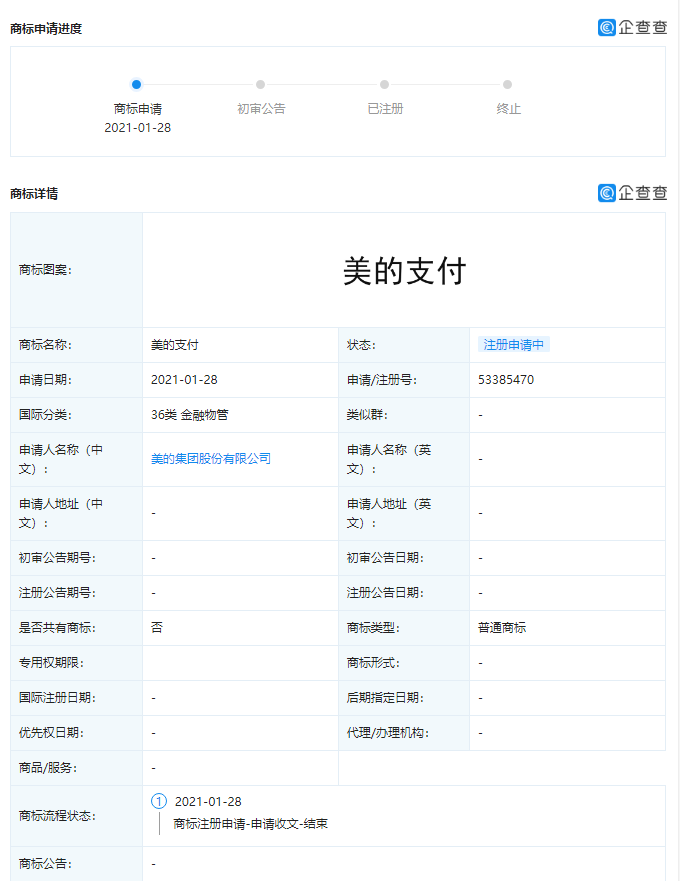Select the 已注册 progress step dot
680x881 pixels.
pos(384,84)
